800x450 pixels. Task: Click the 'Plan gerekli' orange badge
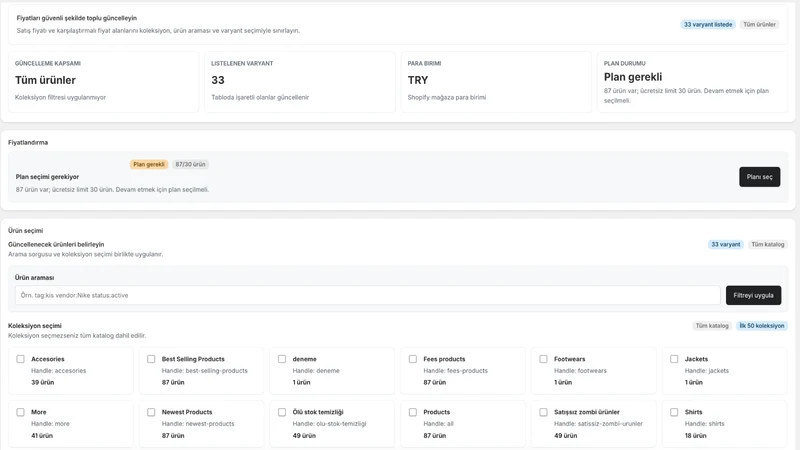pos(149,164)
